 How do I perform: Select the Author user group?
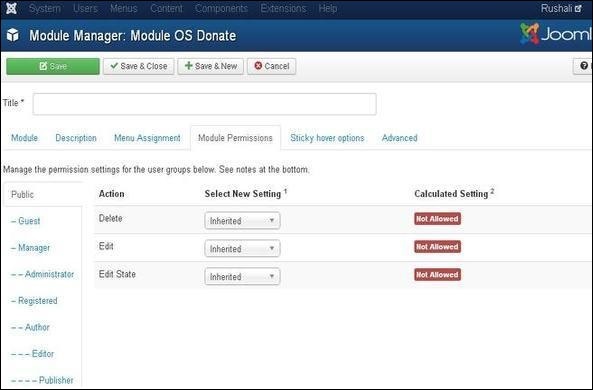(30, 327)
